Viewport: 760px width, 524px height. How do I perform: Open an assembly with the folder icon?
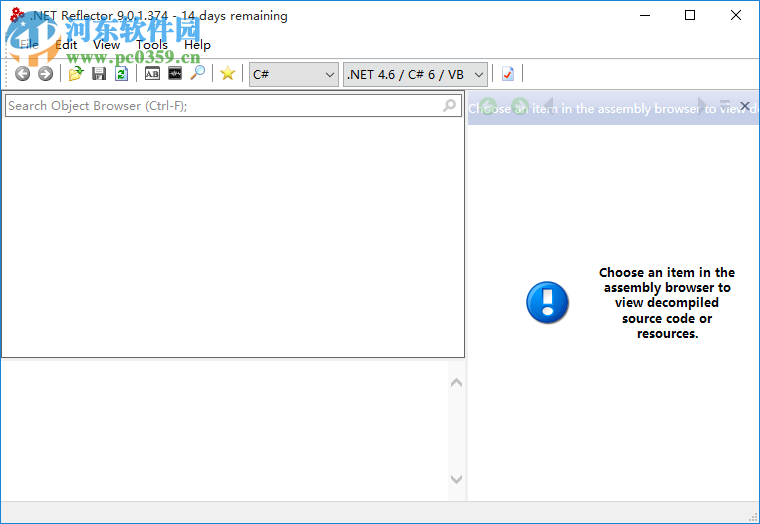pyautogui.click(x=76, y=74)
